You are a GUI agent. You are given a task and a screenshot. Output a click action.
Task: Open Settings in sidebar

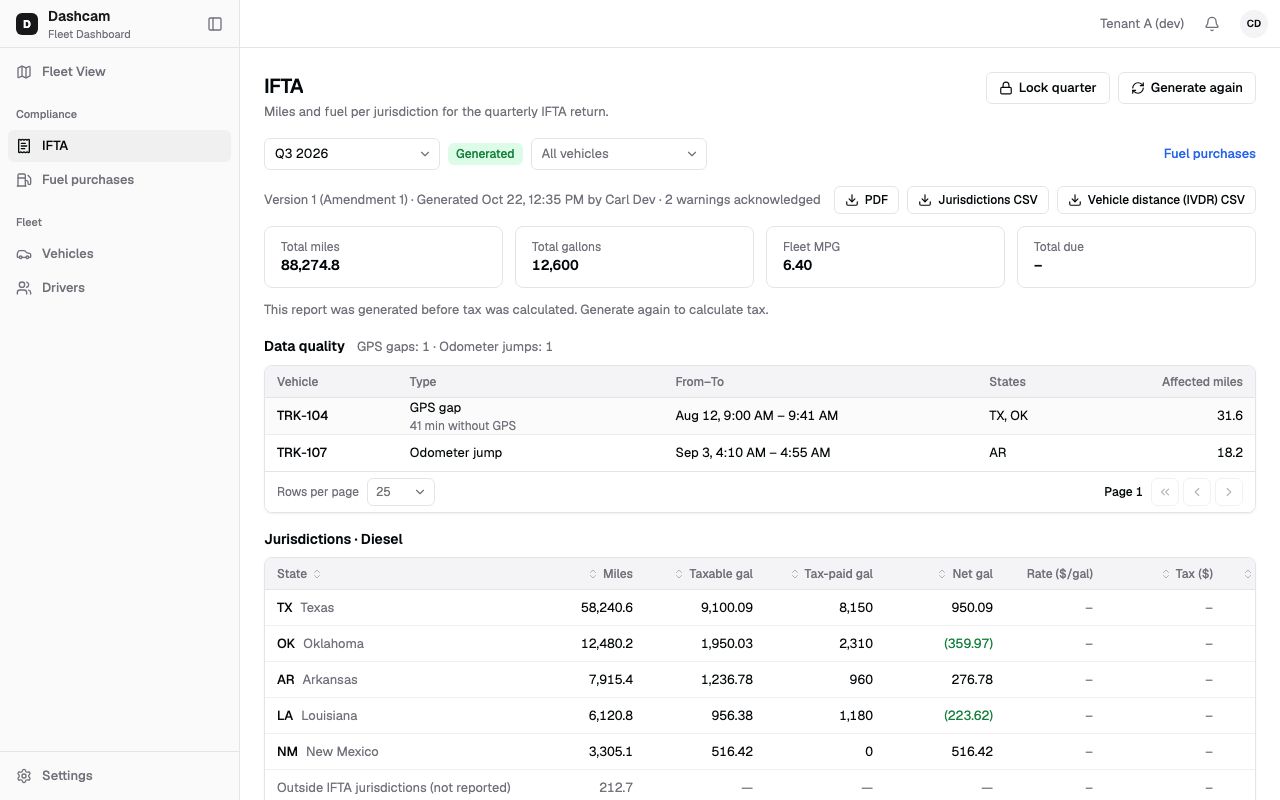pos(119,776)
